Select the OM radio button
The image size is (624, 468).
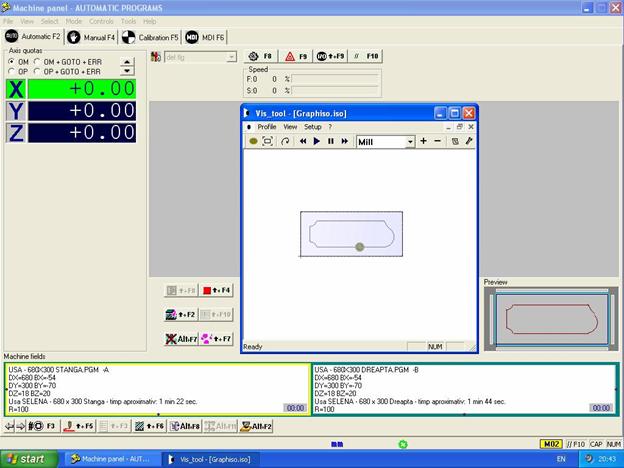(x=11, y=62)
